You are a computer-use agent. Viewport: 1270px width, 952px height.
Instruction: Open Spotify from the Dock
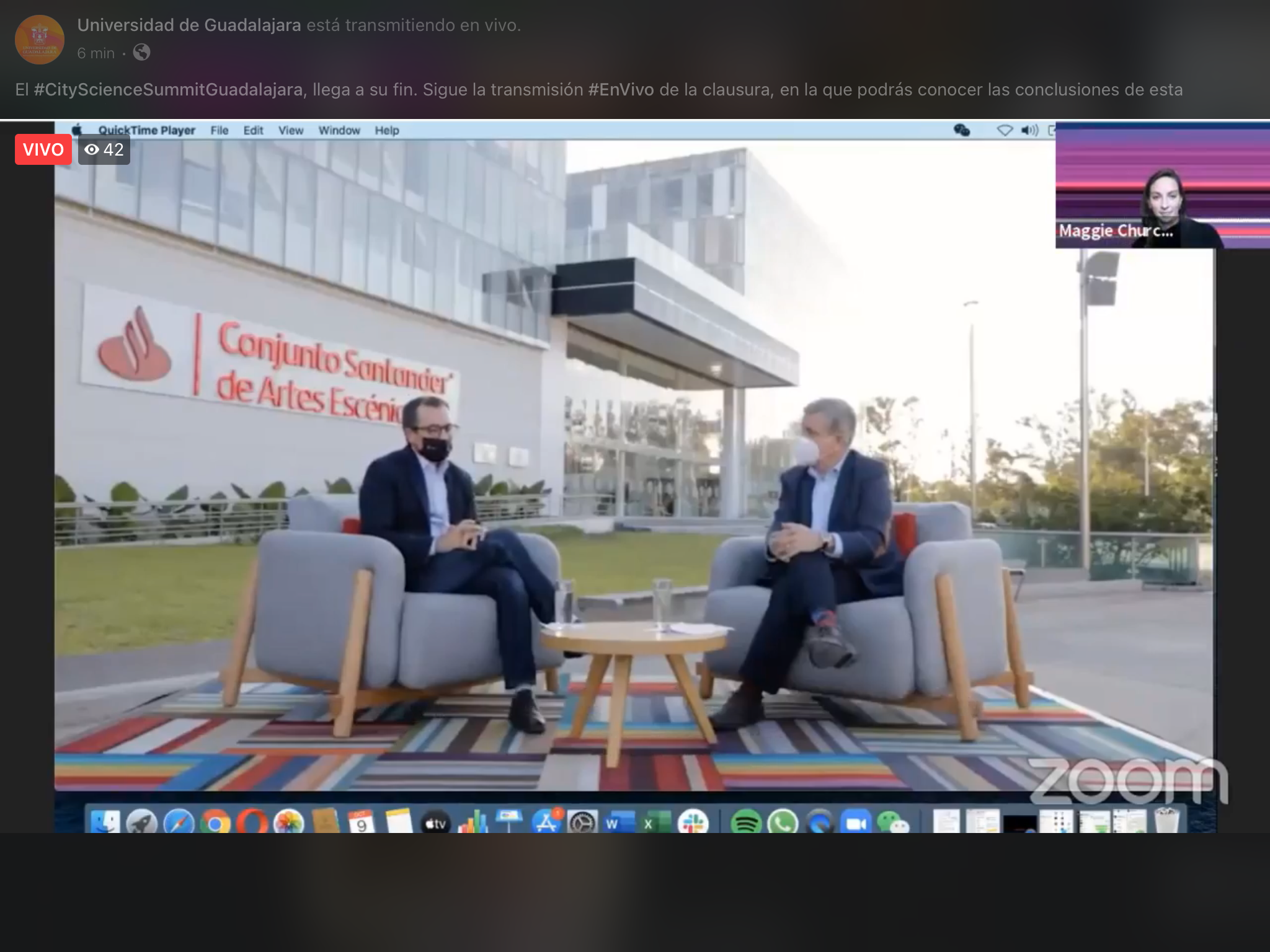pyautogui.click(x=746, y=822)
